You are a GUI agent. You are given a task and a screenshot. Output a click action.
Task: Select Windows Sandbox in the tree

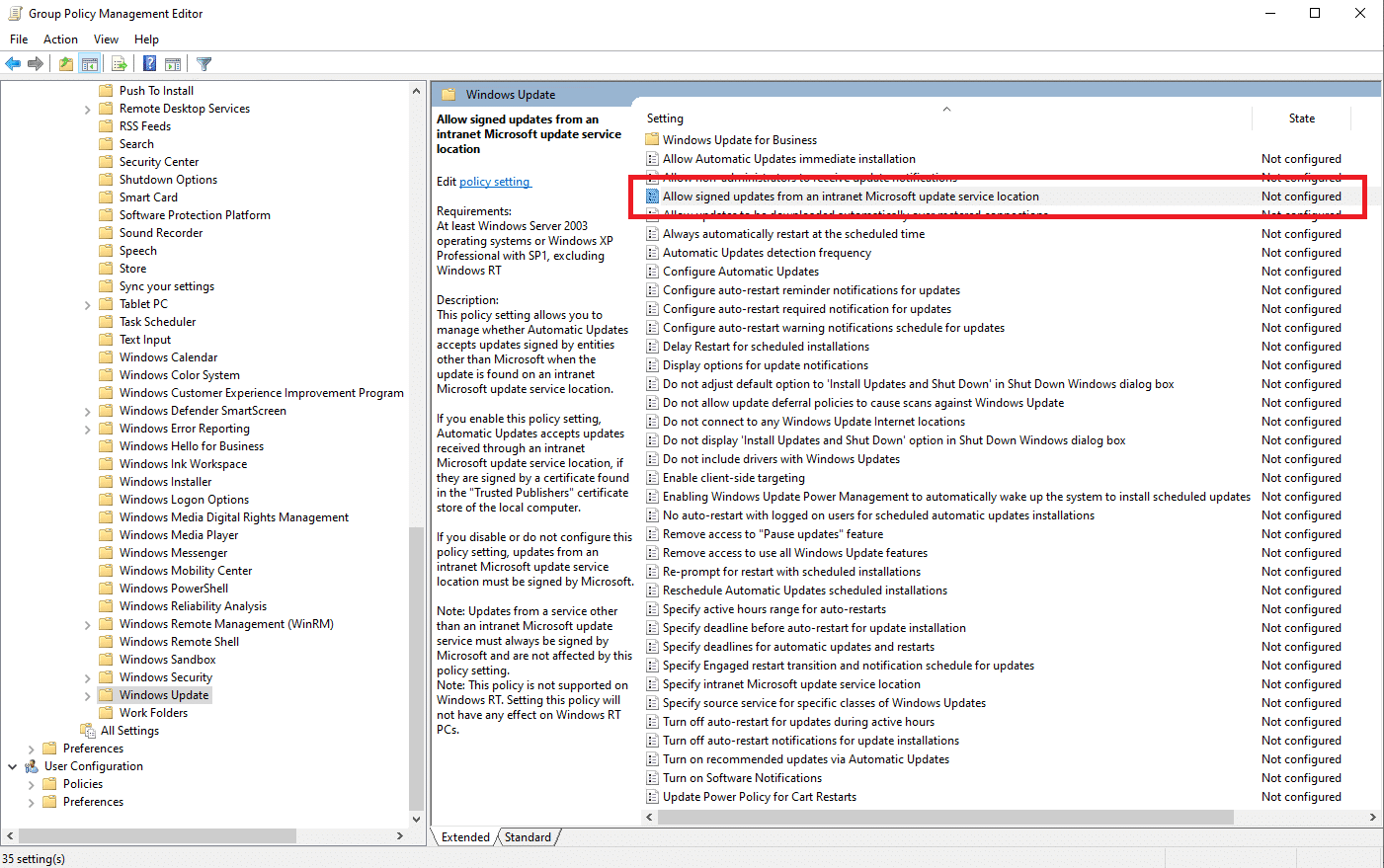[167, 660]
